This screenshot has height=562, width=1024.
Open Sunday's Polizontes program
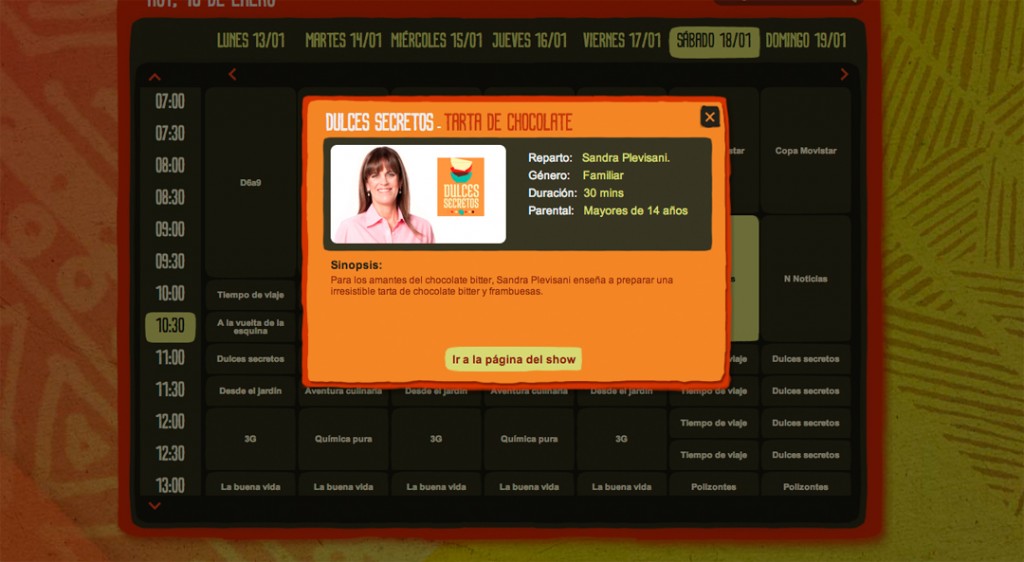pos(806,486)
